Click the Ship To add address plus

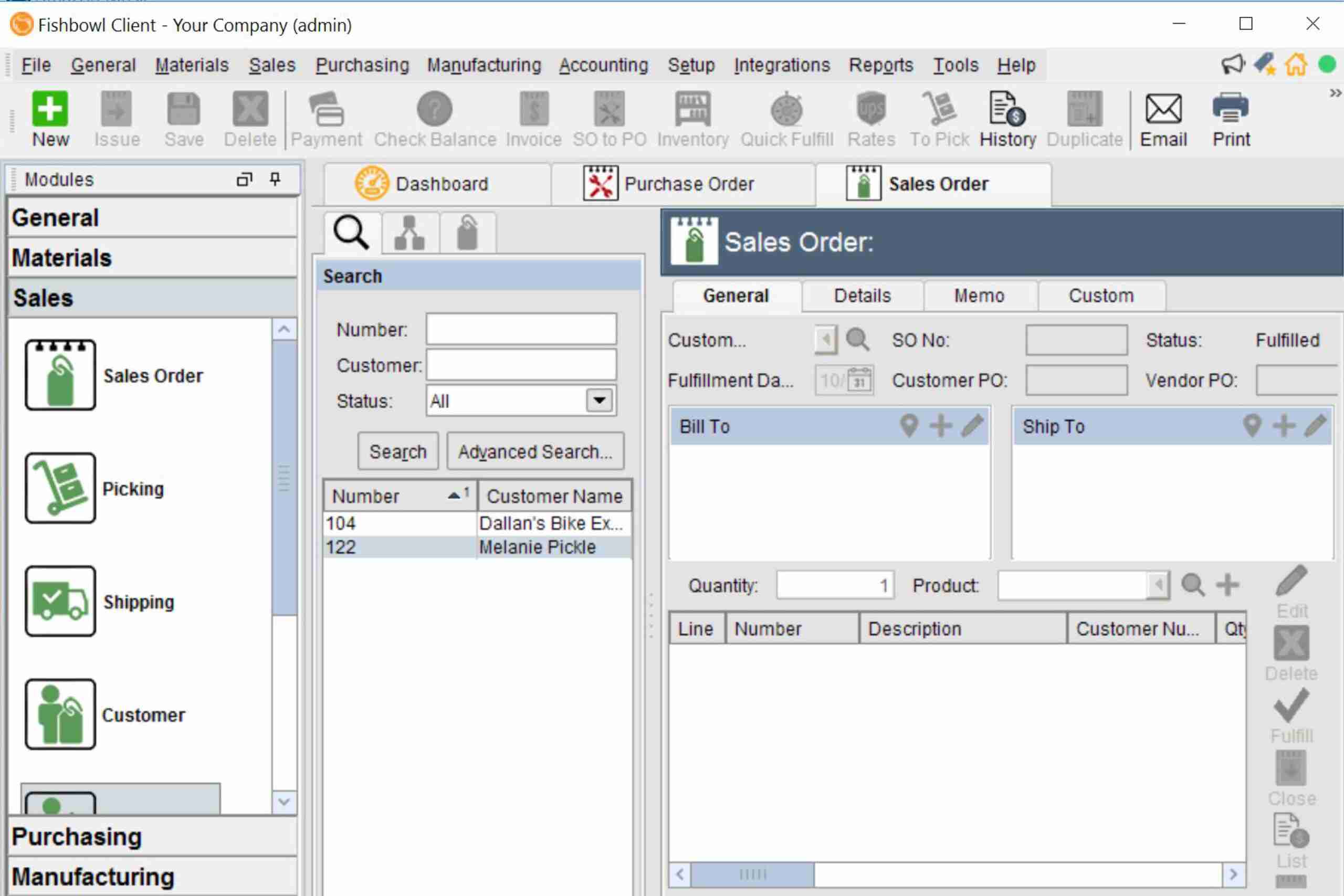(x=1284, y=426)
